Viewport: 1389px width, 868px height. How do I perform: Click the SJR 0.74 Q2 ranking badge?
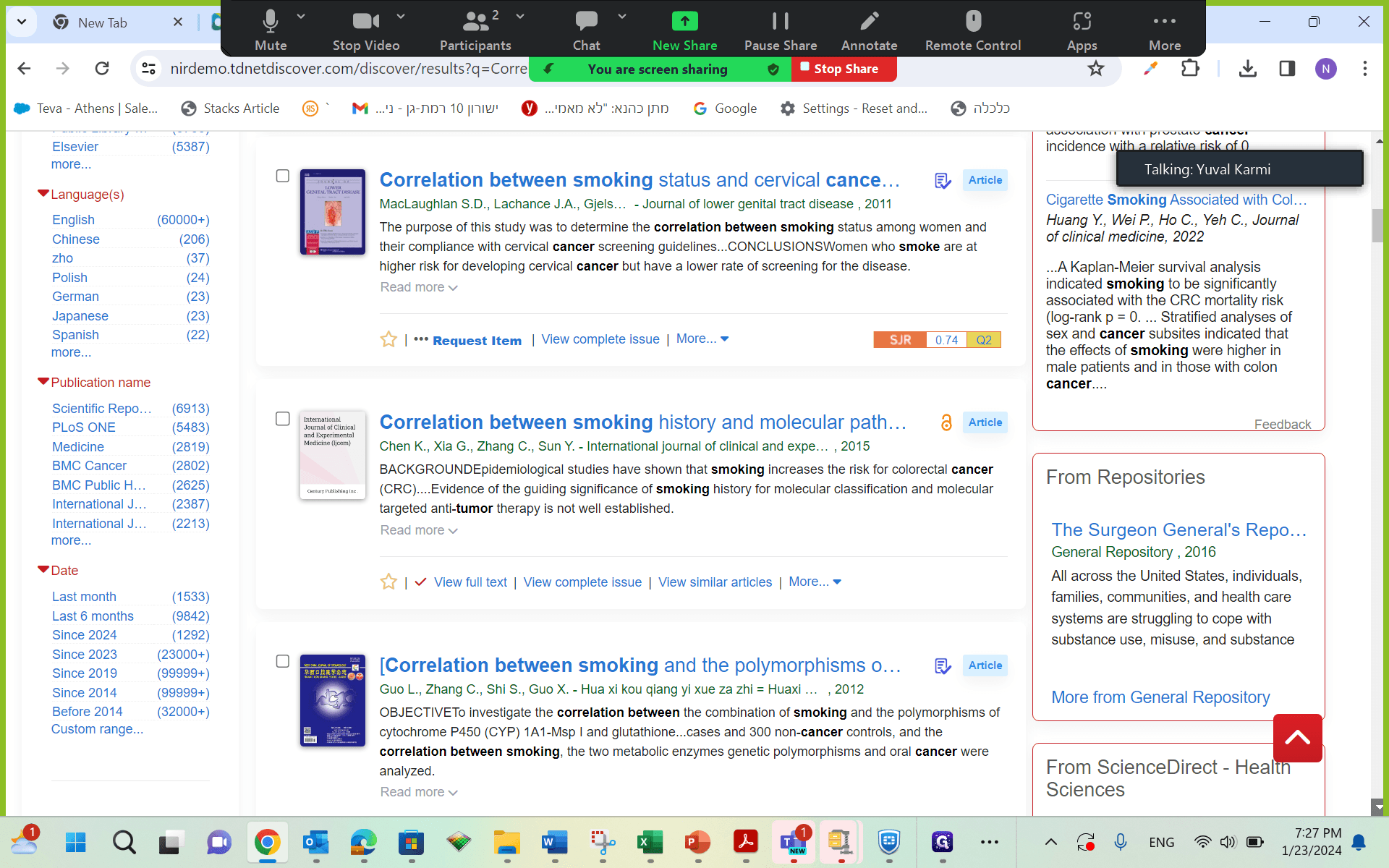coord(937,340)
